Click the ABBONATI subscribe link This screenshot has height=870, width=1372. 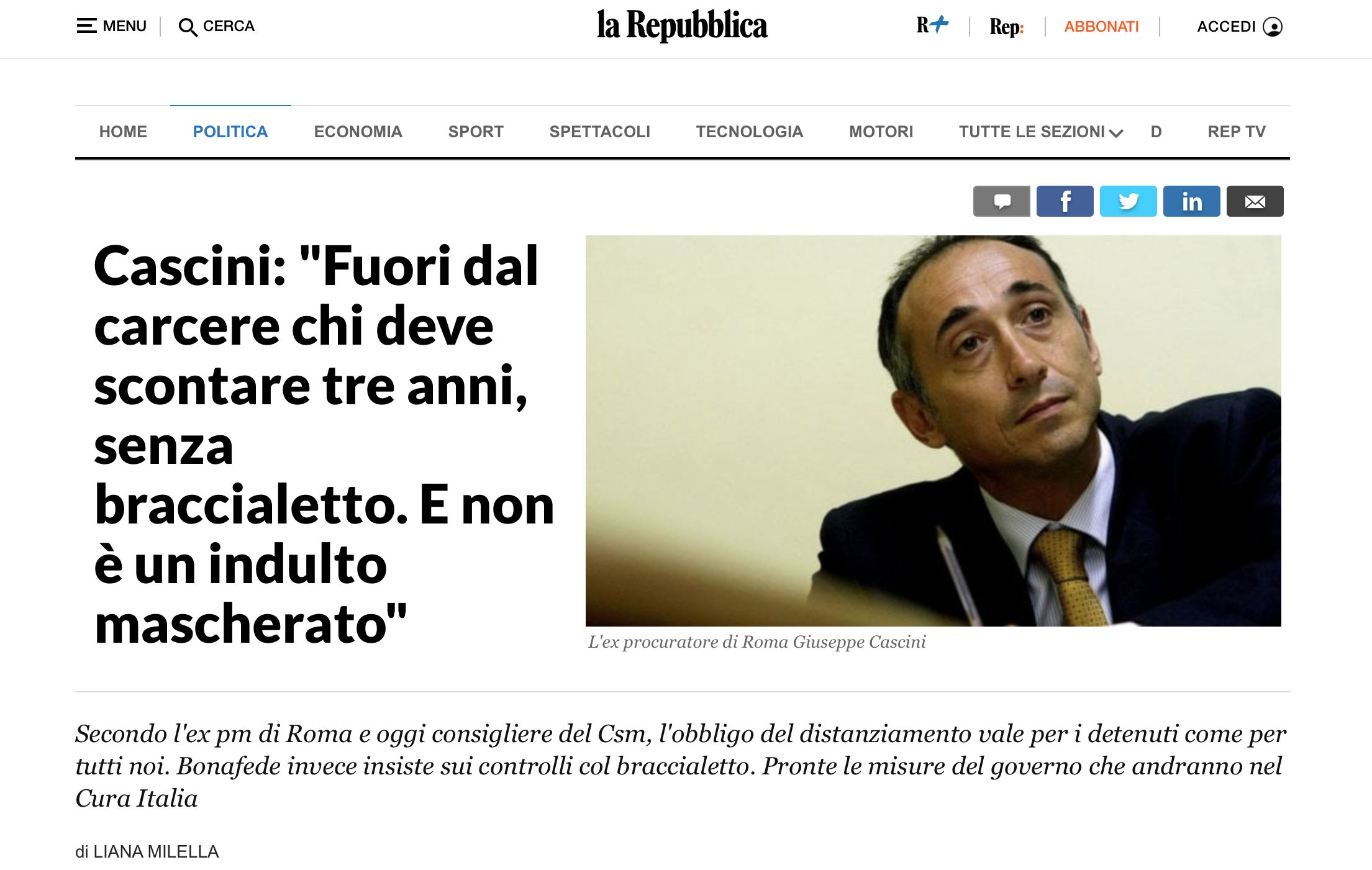pyautogui.click(x=1101, y=27)
